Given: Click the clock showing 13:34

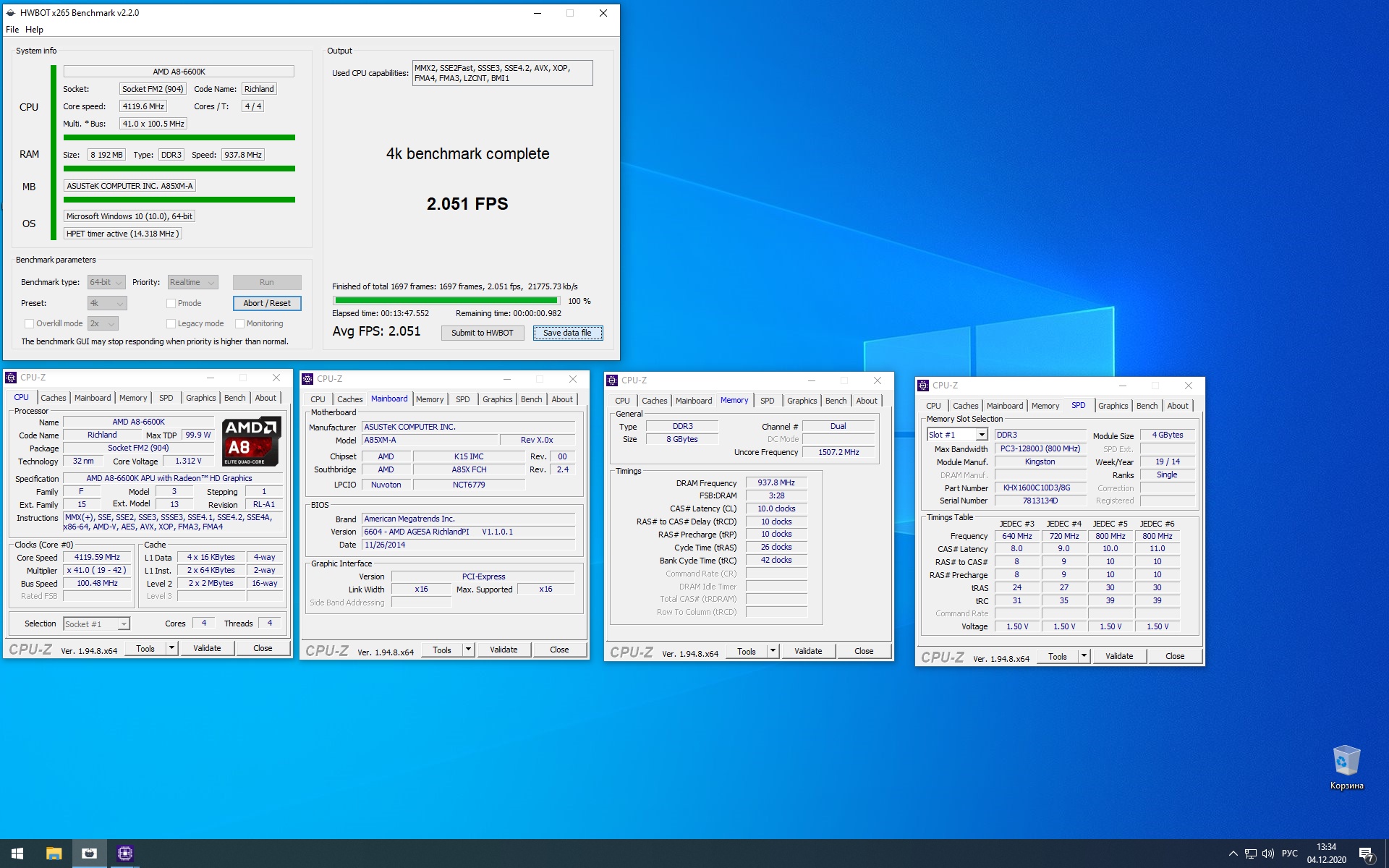Looking at the screenshot, I should coord(1326,847).
